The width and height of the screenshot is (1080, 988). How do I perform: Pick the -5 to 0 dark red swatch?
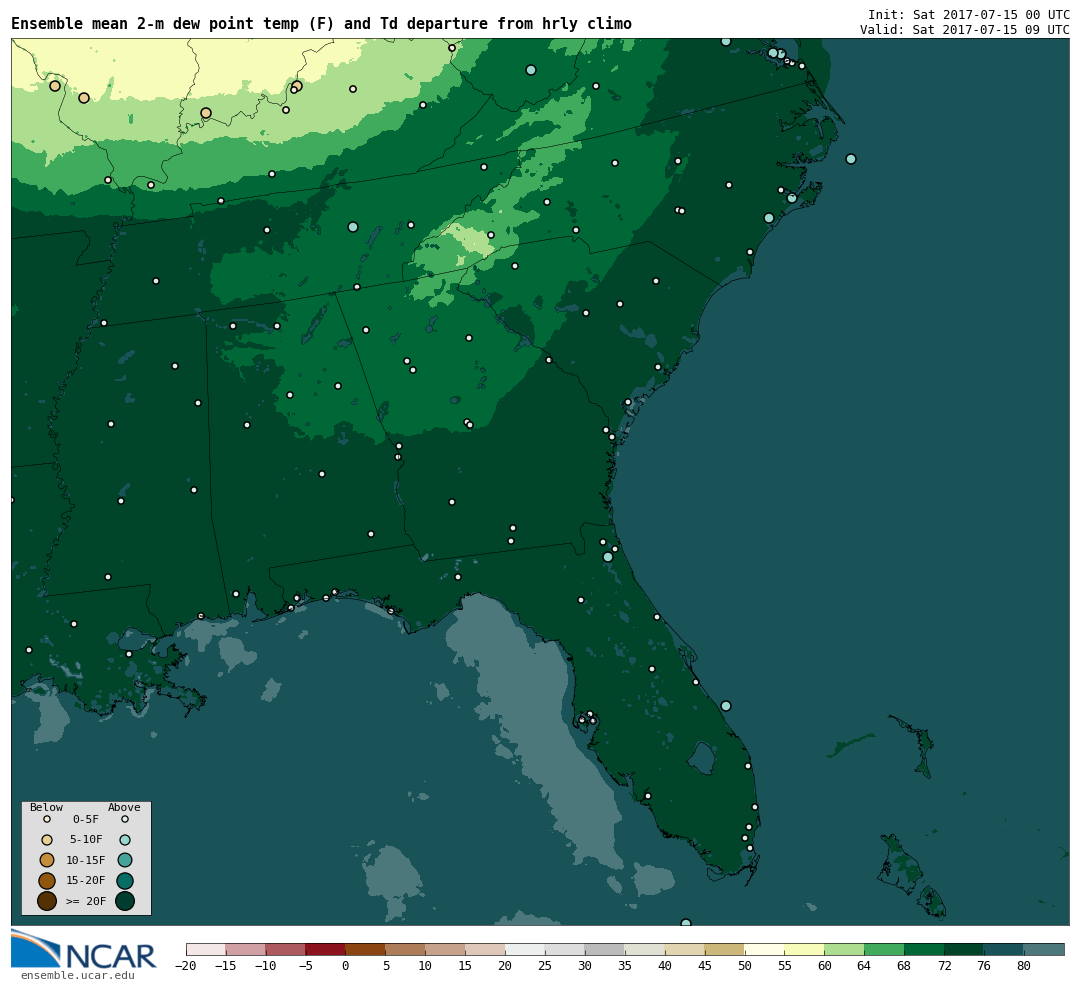point(326,949)
